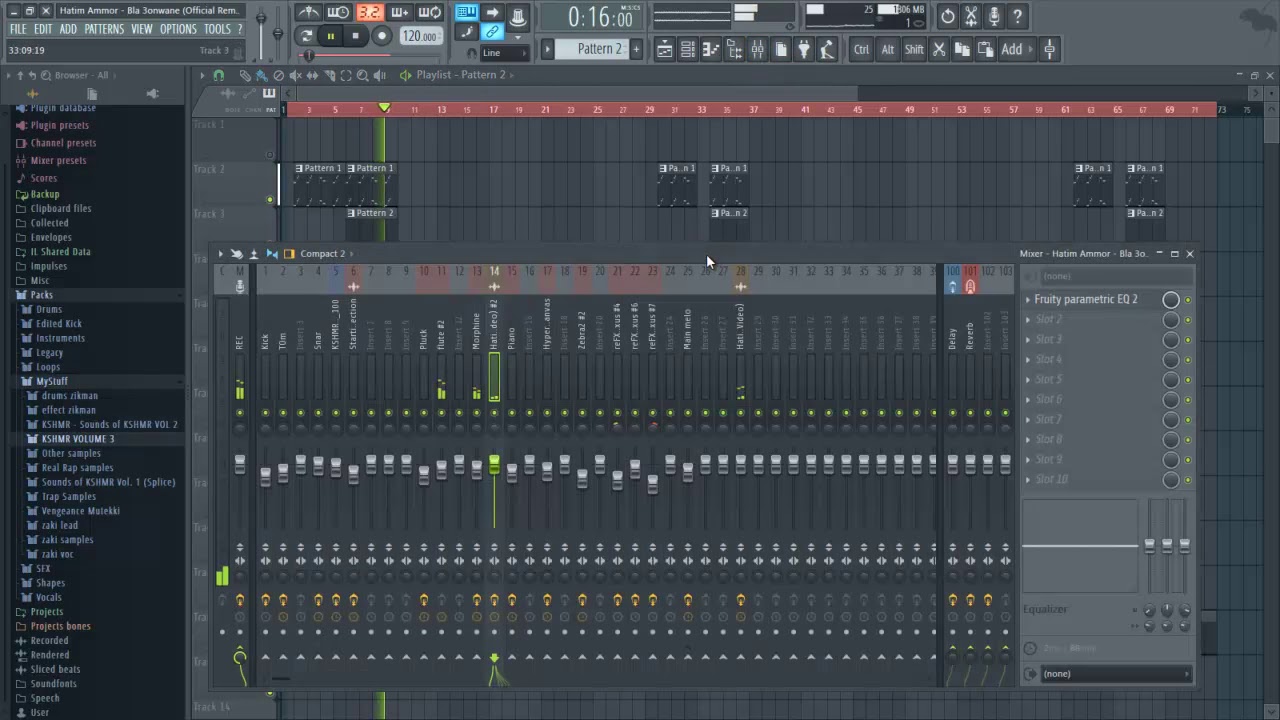Select the playlist Zoom tool

click(x=363, y=75)
